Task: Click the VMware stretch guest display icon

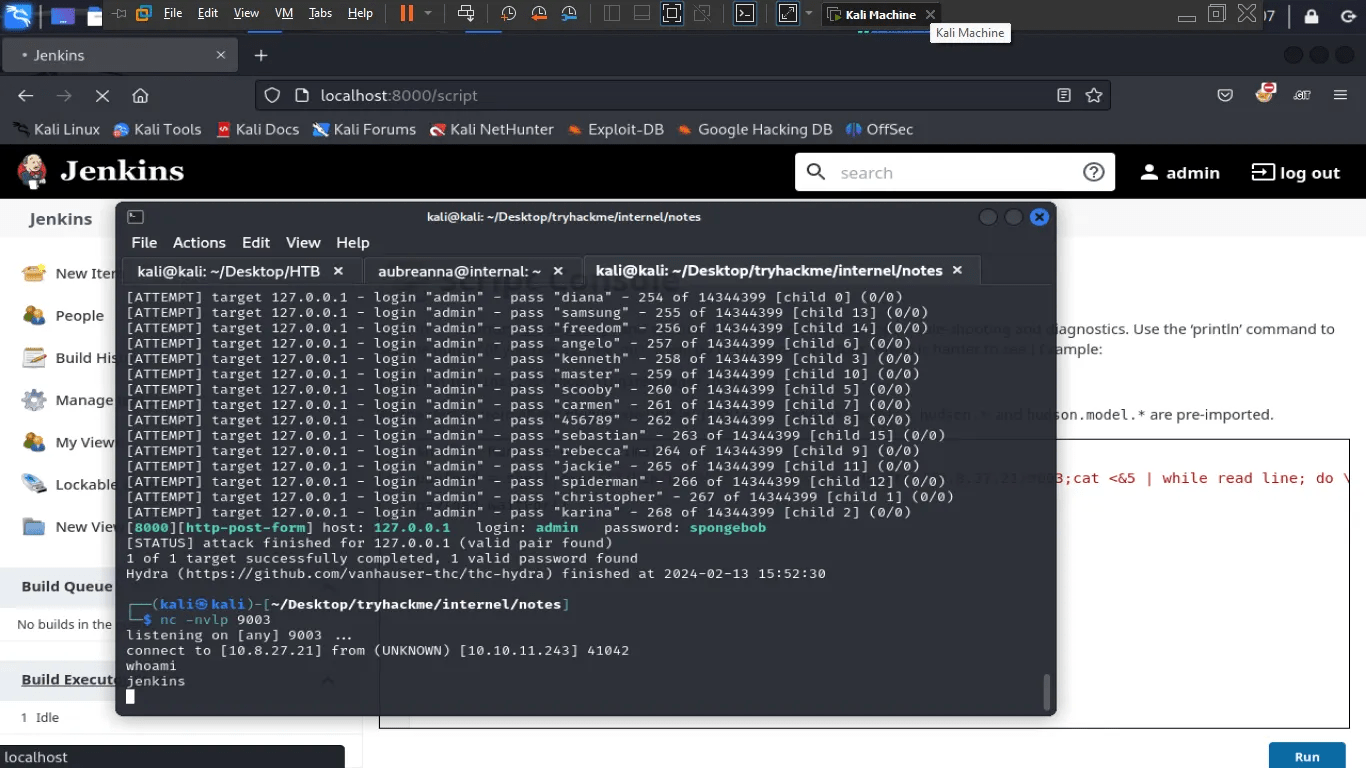Action: click(x=788, y=14)
